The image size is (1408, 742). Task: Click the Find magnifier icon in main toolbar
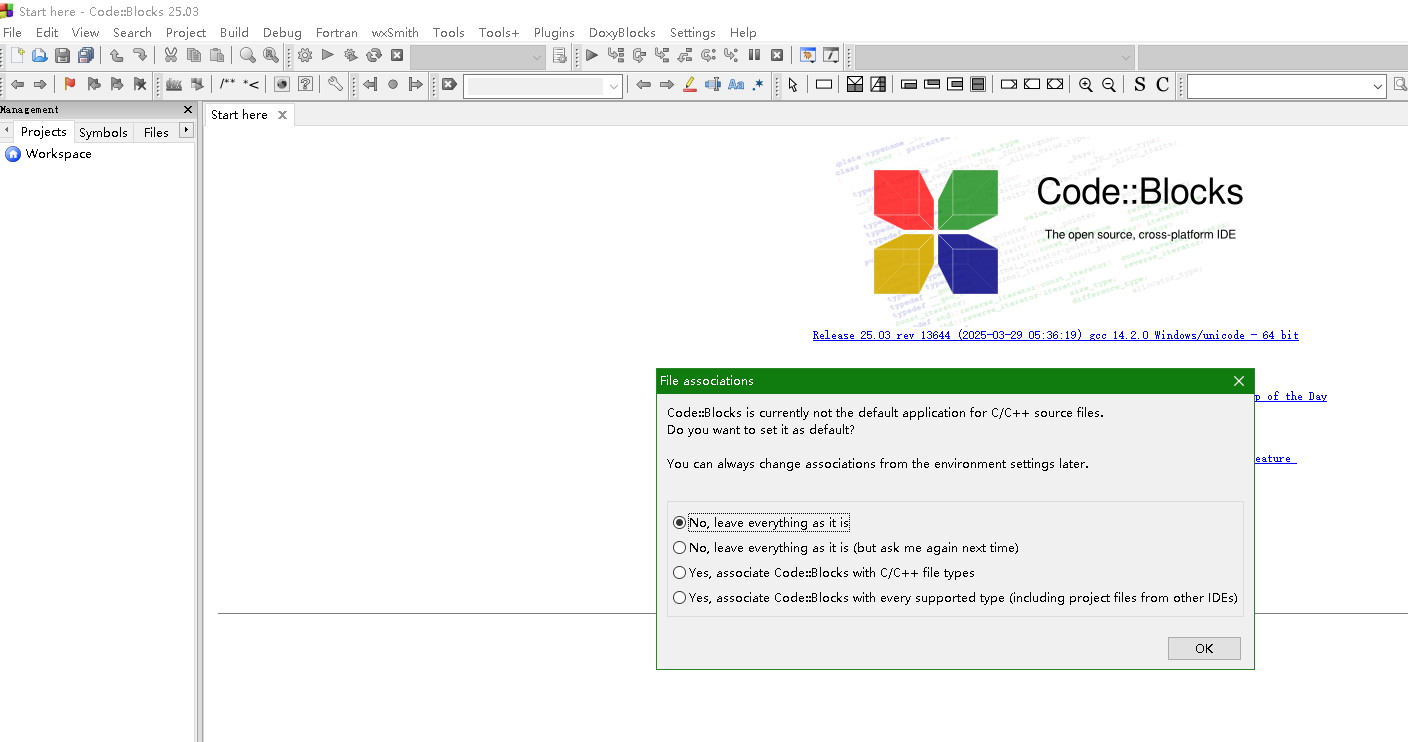click(247, 55)
